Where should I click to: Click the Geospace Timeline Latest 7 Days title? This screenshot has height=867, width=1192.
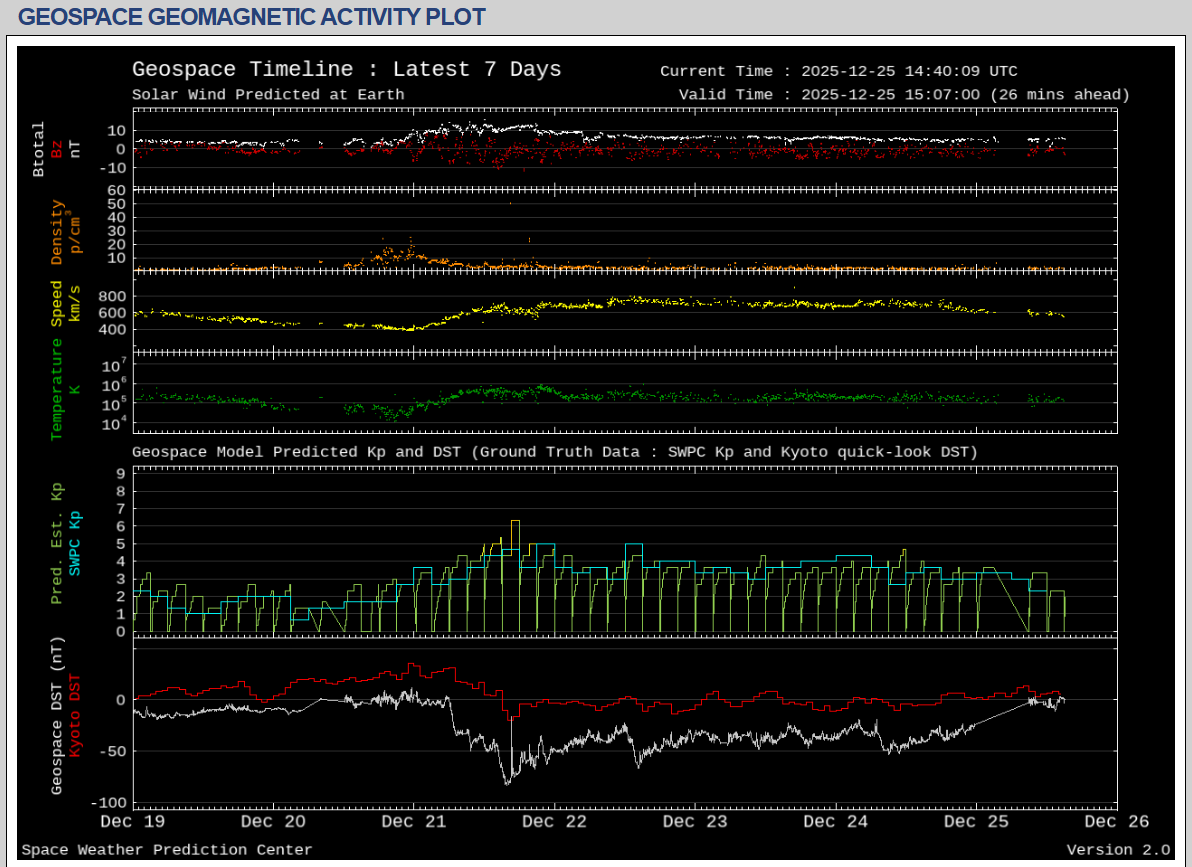(x=346, y=69)
